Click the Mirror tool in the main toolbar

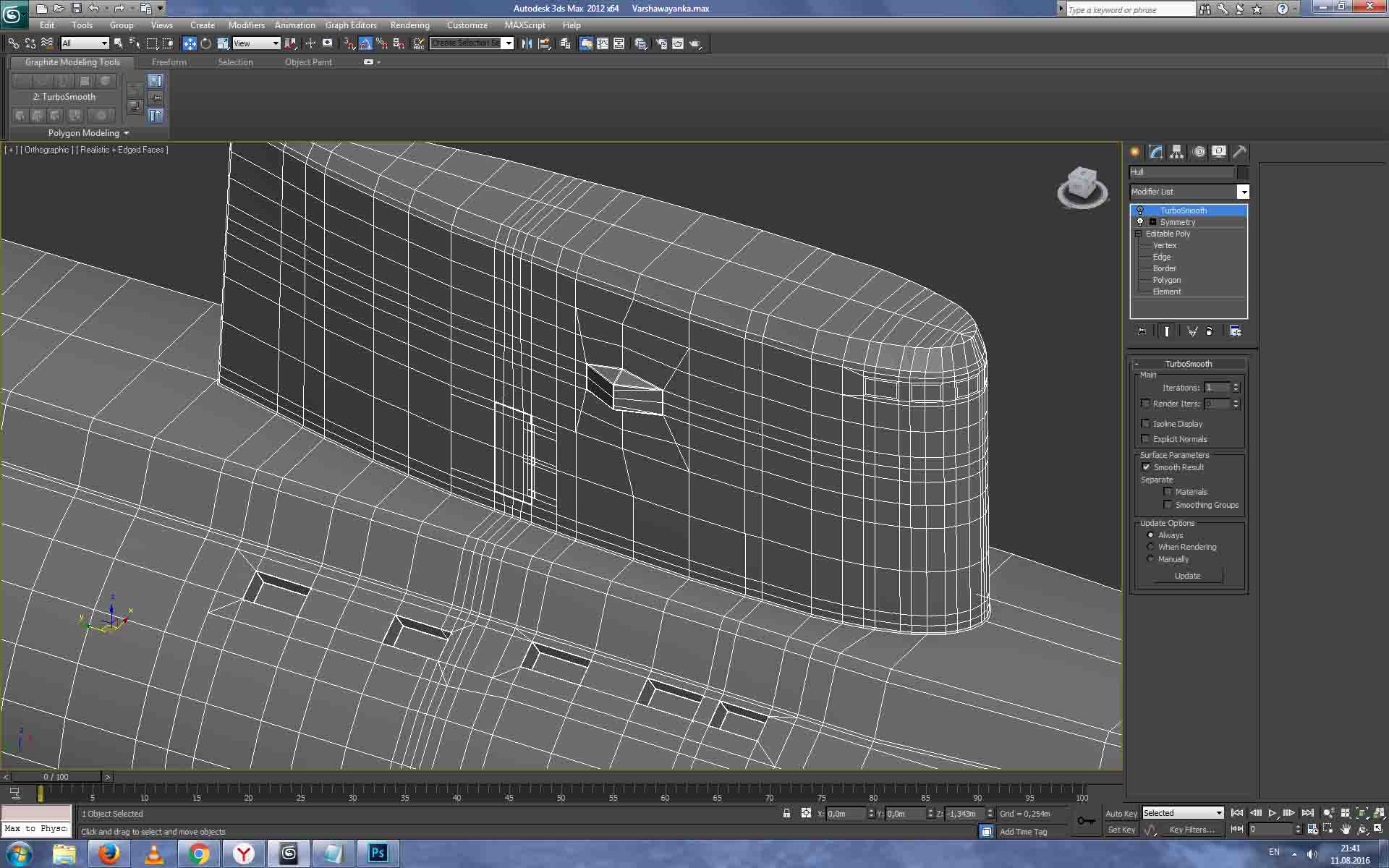(x=527, y=43)
